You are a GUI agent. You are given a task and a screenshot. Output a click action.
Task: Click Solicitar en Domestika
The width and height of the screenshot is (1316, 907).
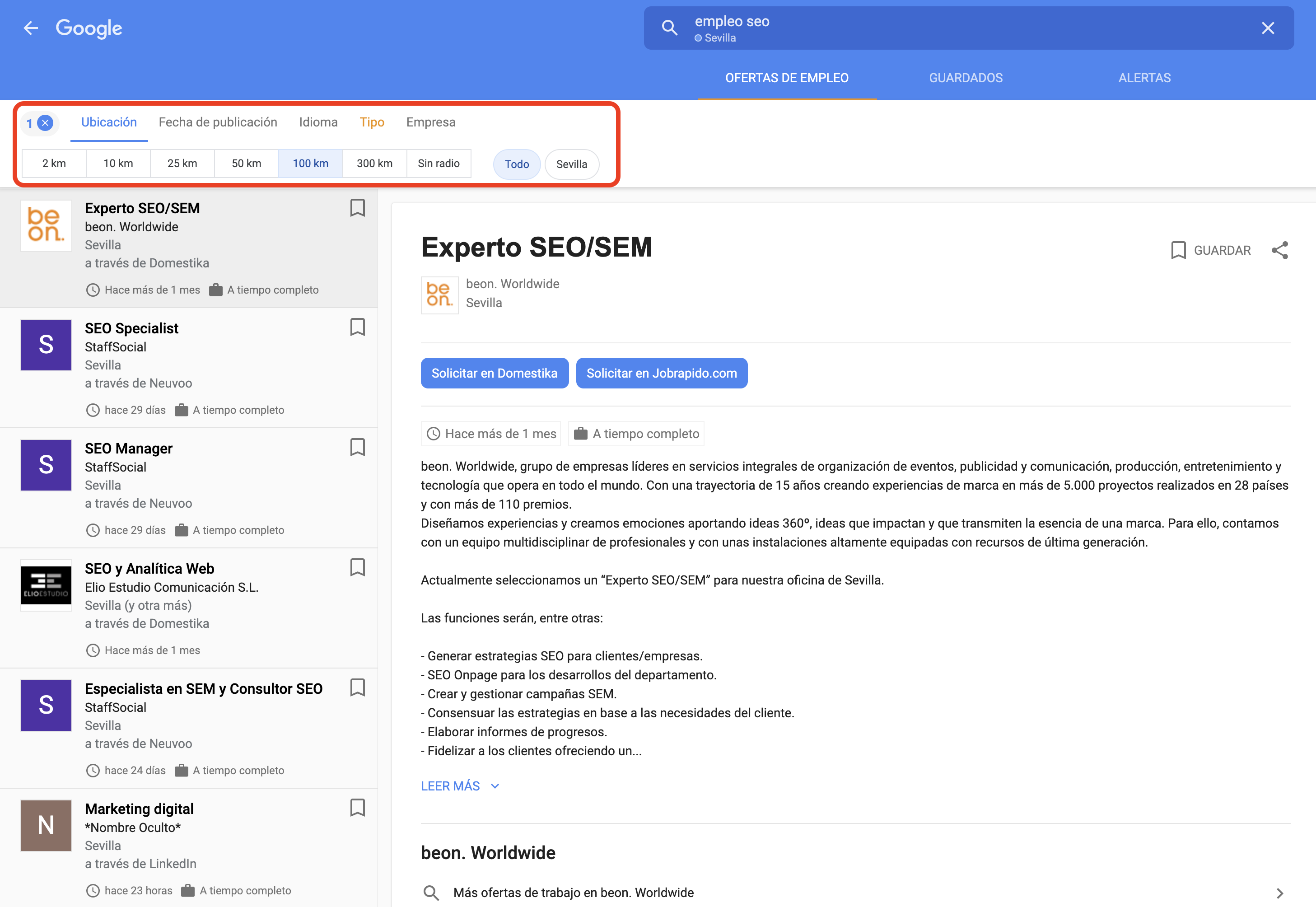tap(495, 374)
